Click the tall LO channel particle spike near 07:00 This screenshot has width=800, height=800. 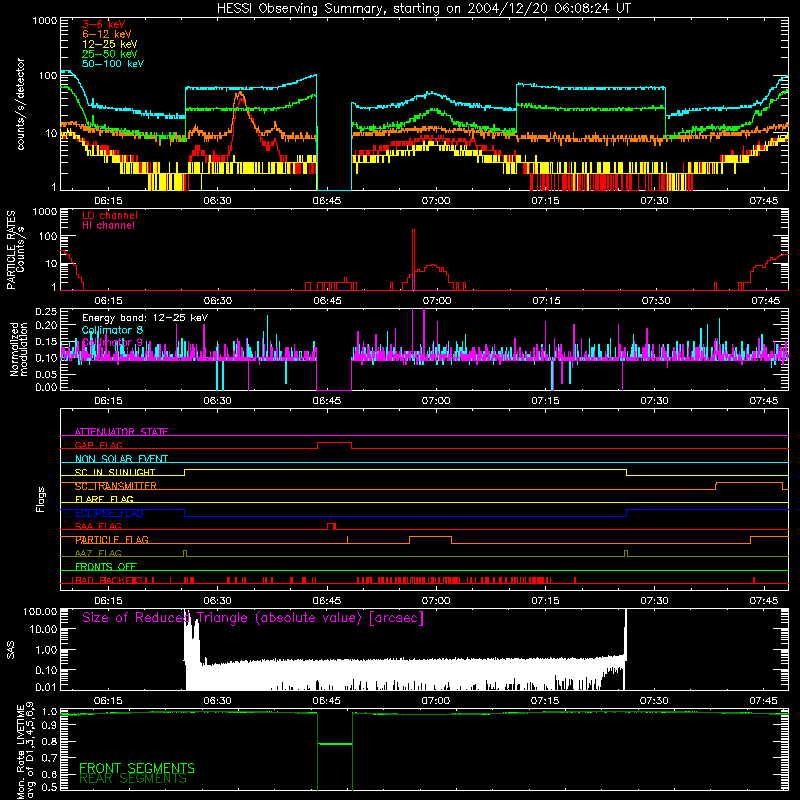point(413,259)
